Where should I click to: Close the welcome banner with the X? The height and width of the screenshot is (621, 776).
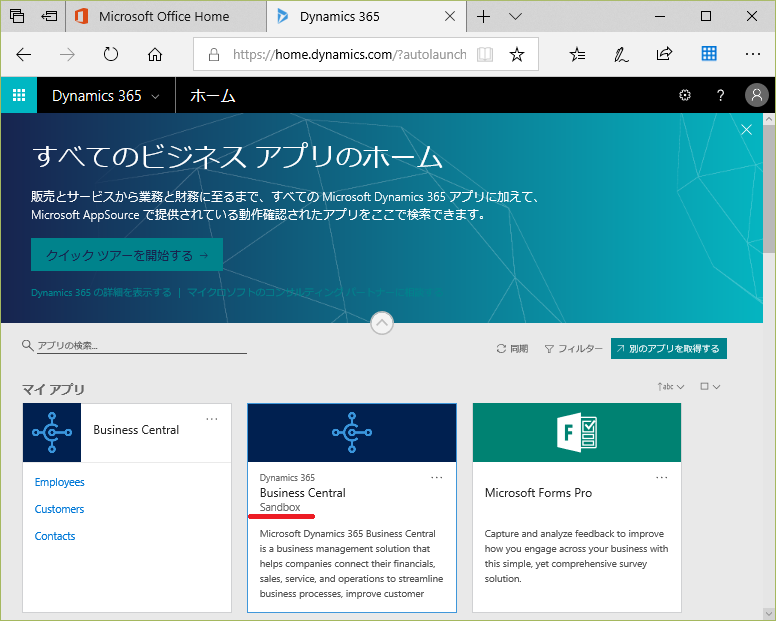[746, 130]
